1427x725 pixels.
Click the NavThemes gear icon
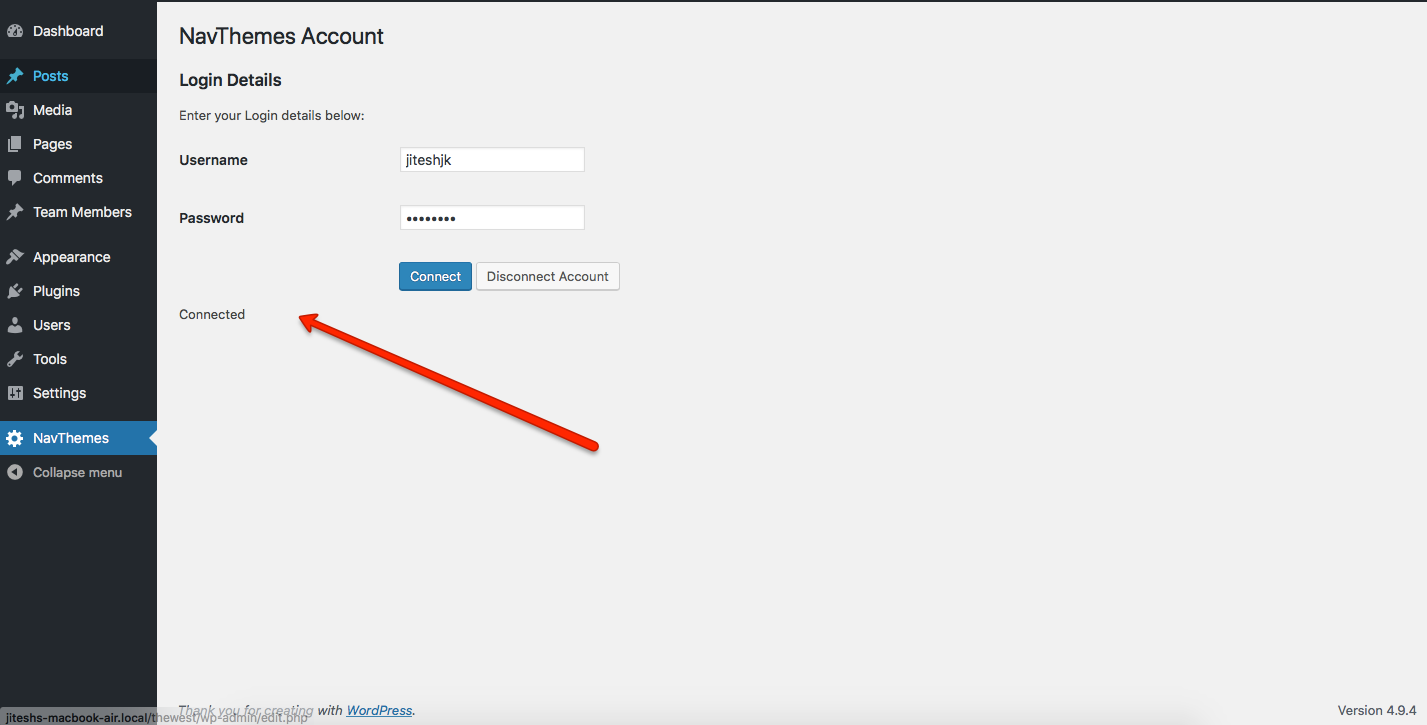15,438
